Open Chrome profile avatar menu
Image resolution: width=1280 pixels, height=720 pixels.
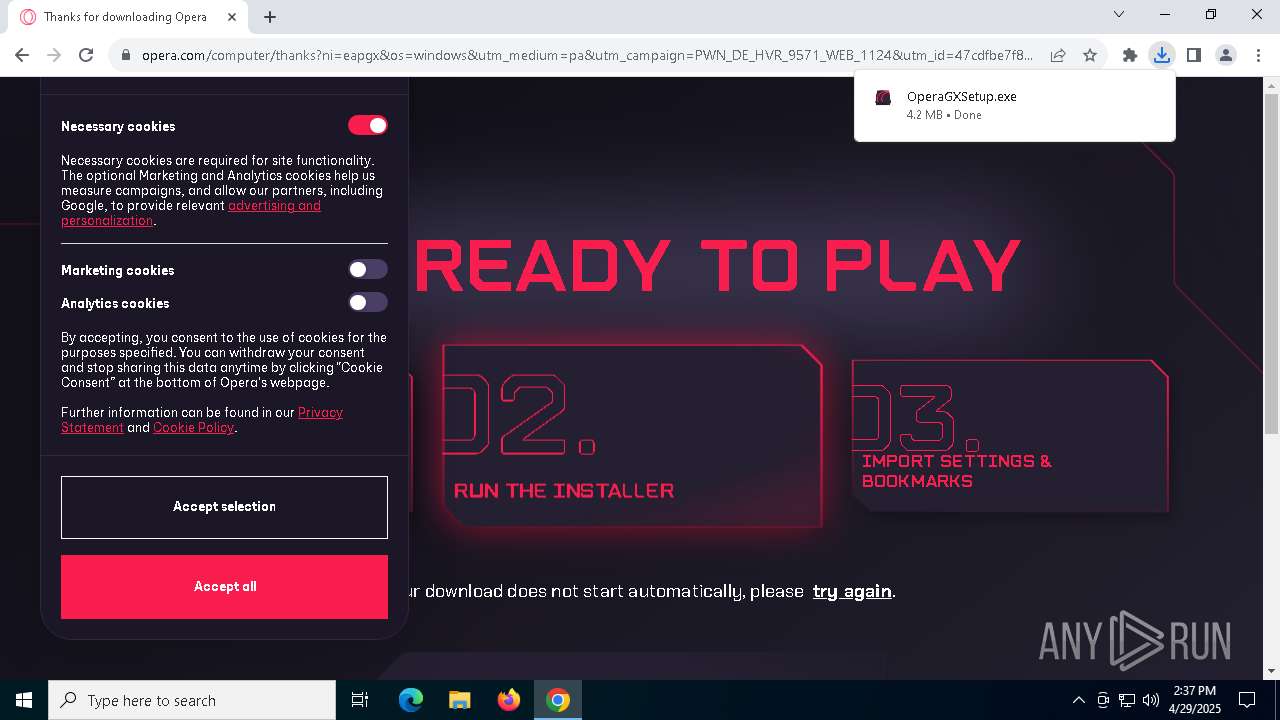click(1226, 55)
